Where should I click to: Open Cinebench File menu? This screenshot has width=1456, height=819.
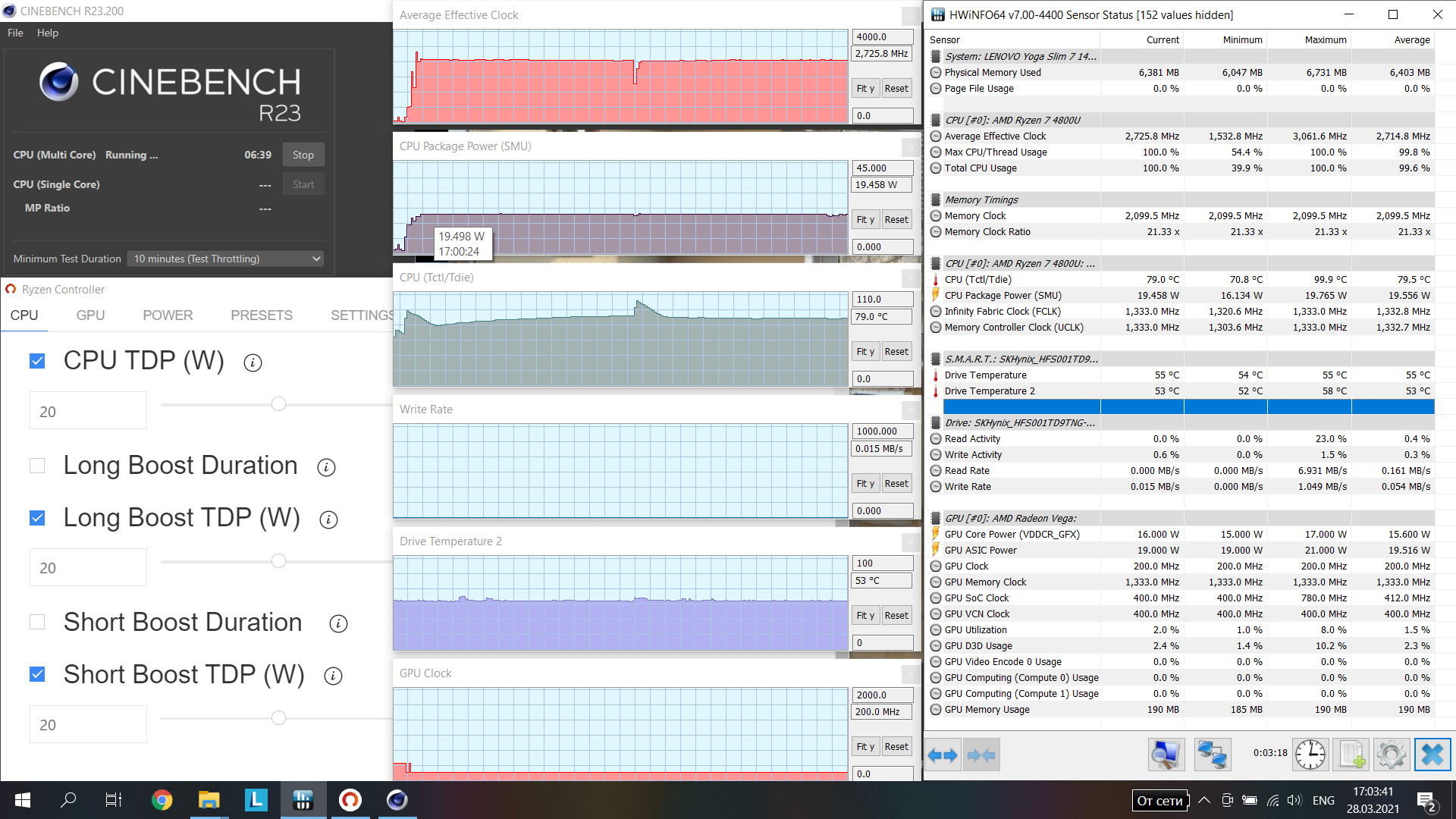point(15,33)
